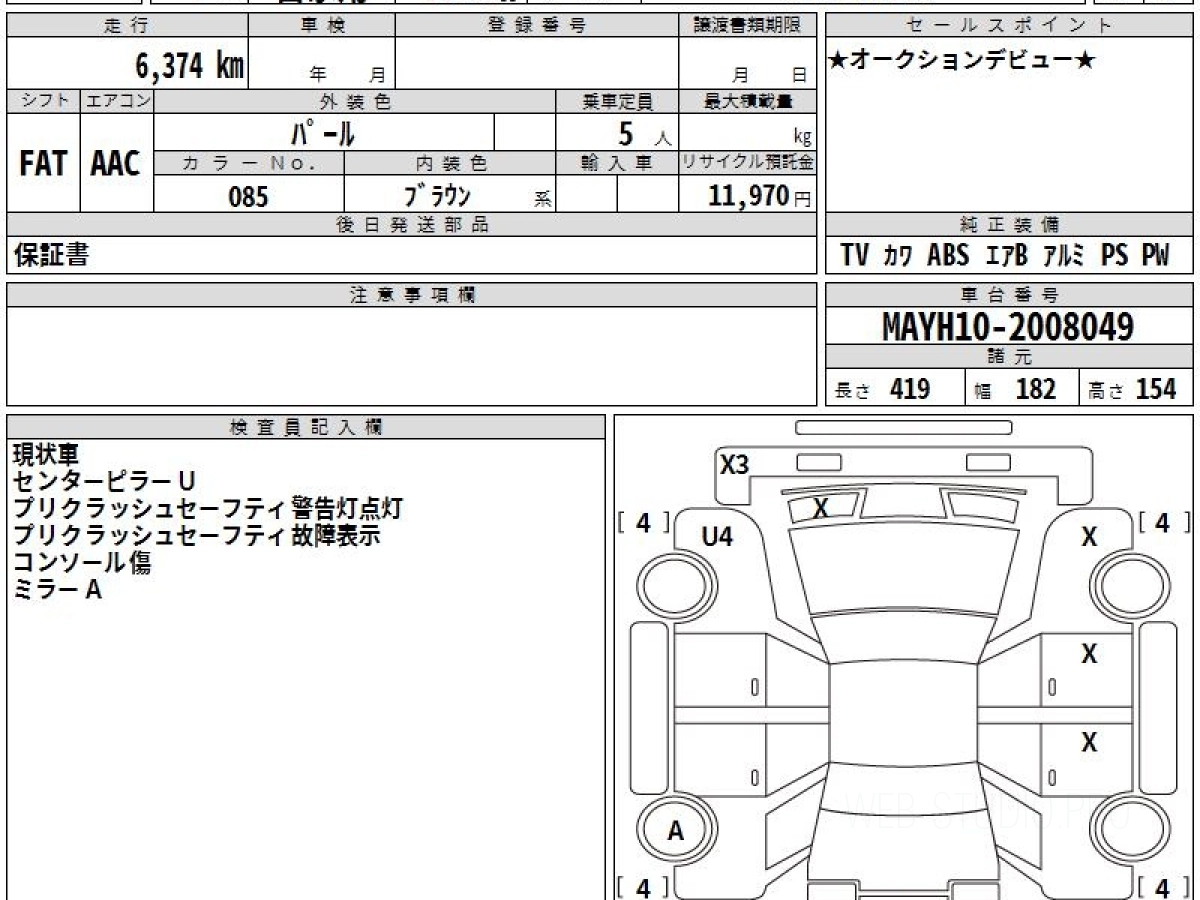
Task: Select the U4 dent marker on the diagram
Action: click(x=717, y=537)
